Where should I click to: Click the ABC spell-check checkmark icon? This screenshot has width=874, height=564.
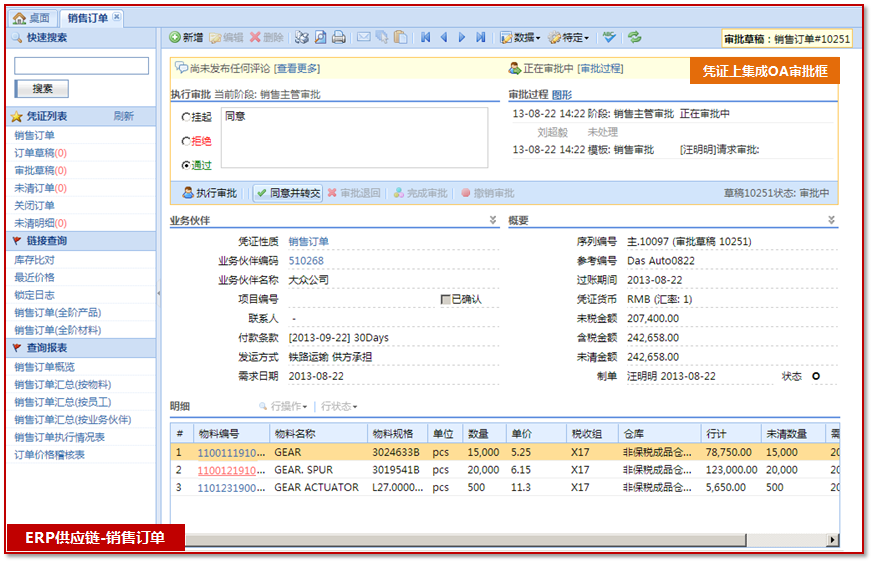(x=609, y=37)
